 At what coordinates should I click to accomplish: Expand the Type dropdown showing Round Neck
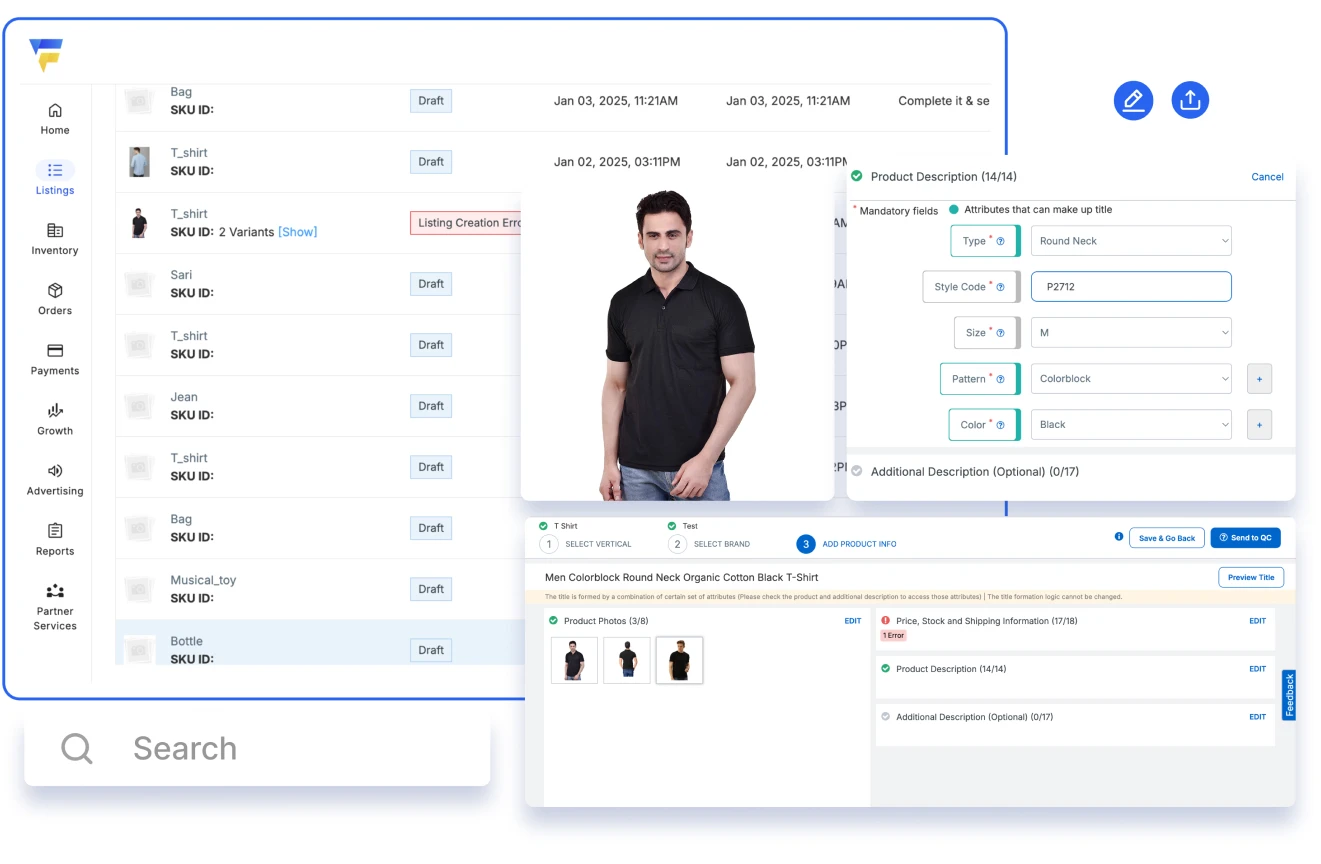click(1130, 241)
